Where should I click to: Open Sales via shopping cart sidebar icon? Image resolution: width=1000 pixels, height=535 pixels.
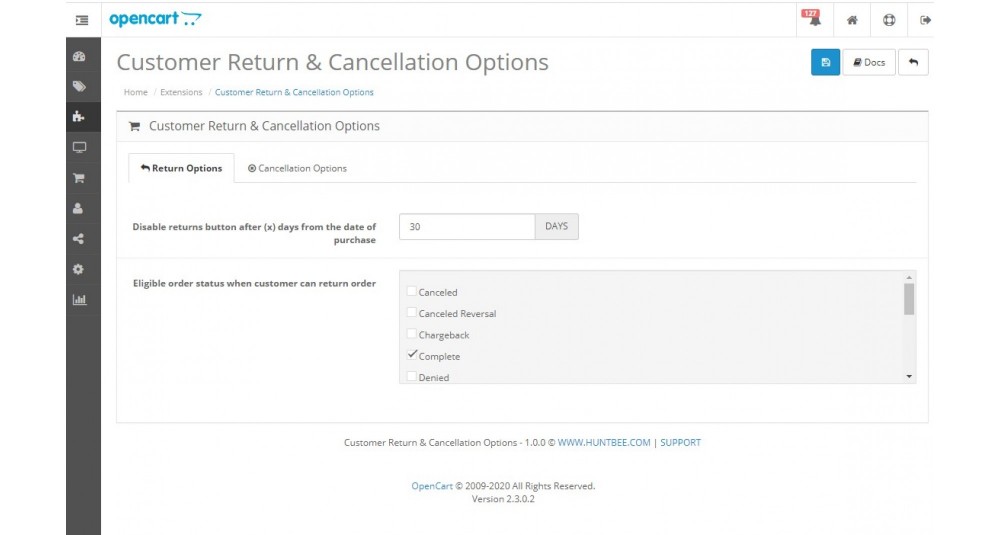pos(79,178)
